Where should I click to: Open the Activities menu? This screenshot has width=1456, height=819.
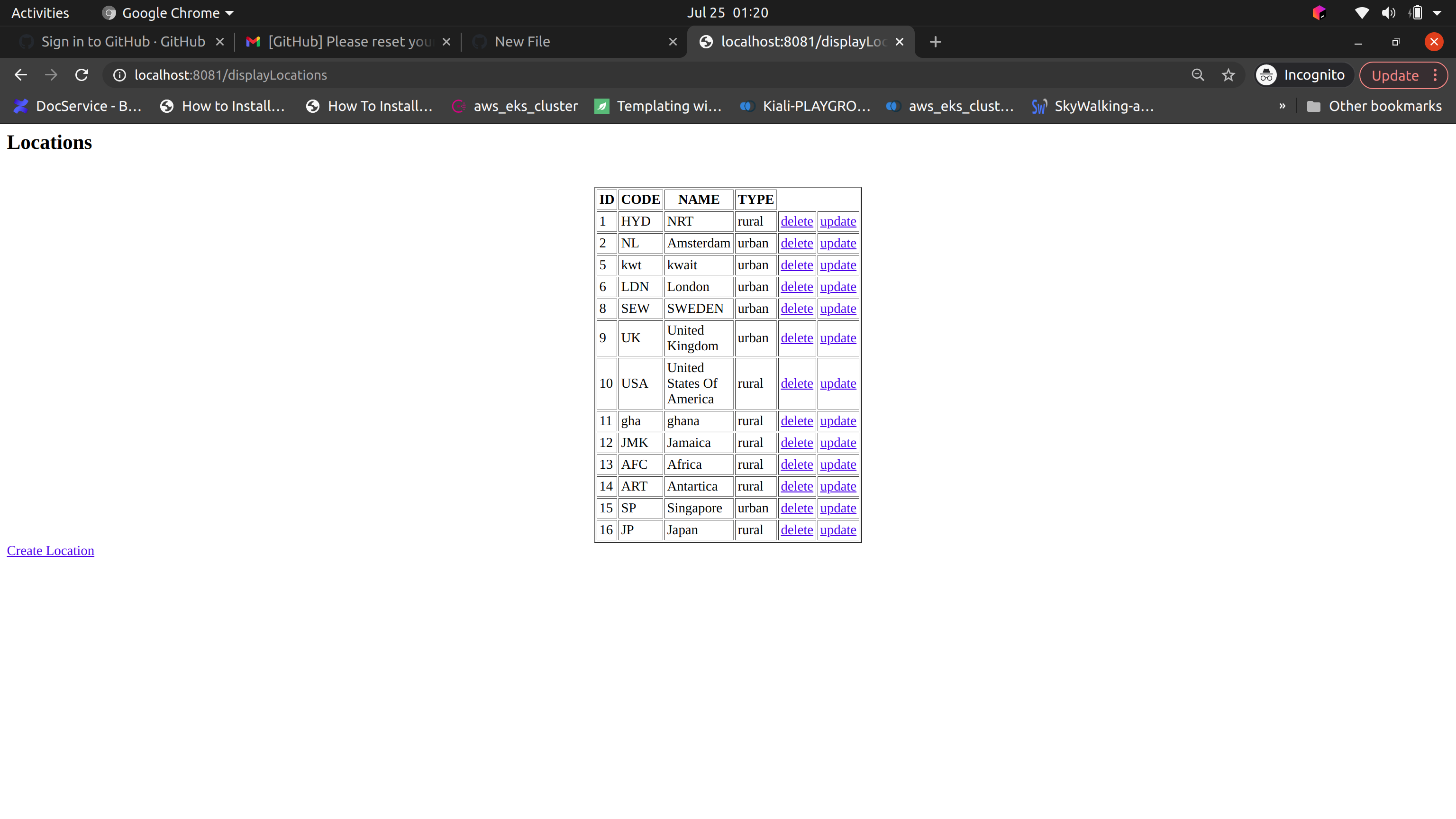pyautogui.click(x=39, y=12)
